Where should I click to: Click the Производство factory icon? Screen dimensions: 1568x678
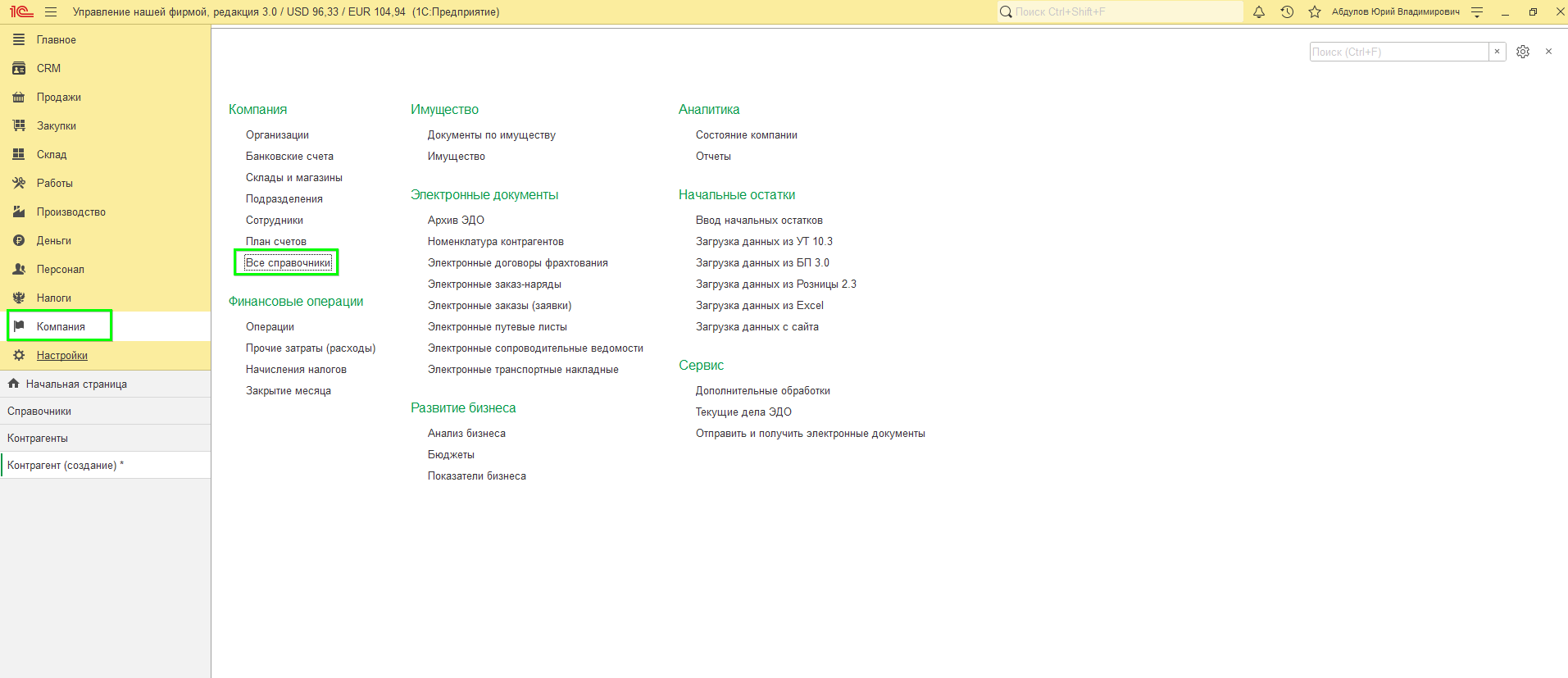tap(19, 212)
